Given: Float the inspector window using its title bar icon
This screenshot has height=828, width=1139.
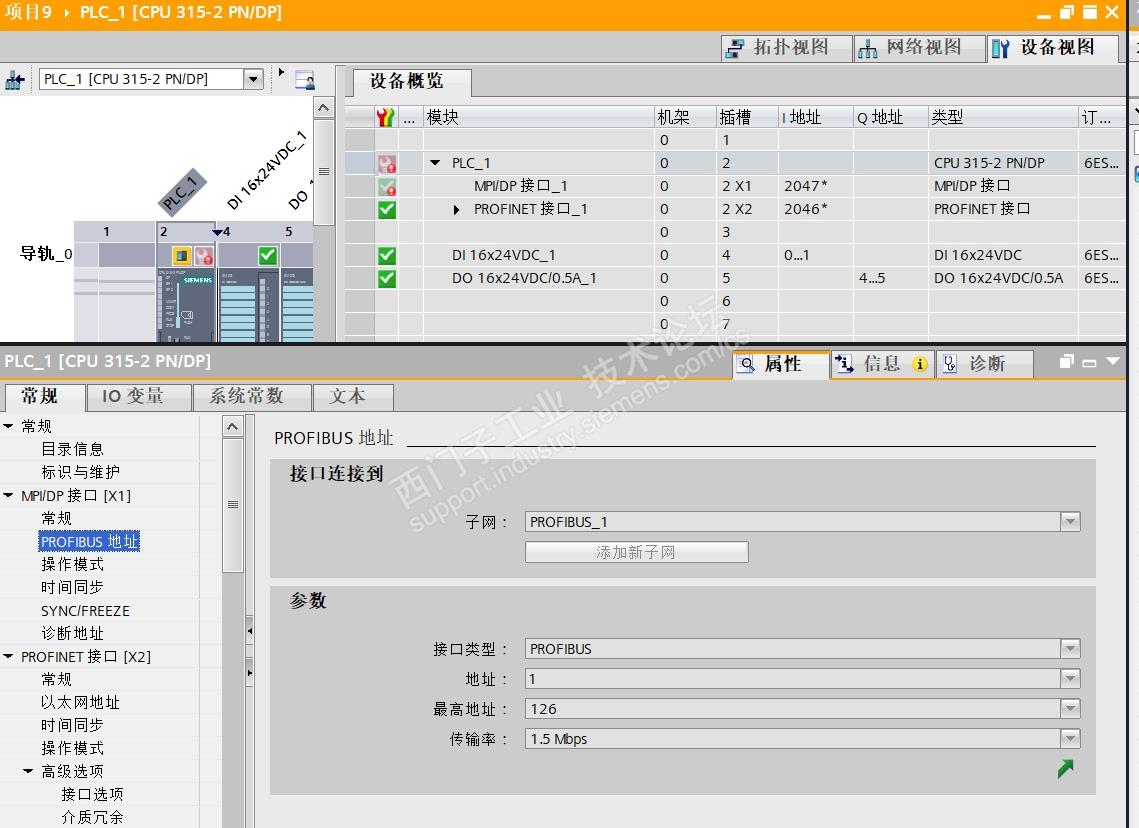Looking at the screenshot, I should (x=1066, y=361).
